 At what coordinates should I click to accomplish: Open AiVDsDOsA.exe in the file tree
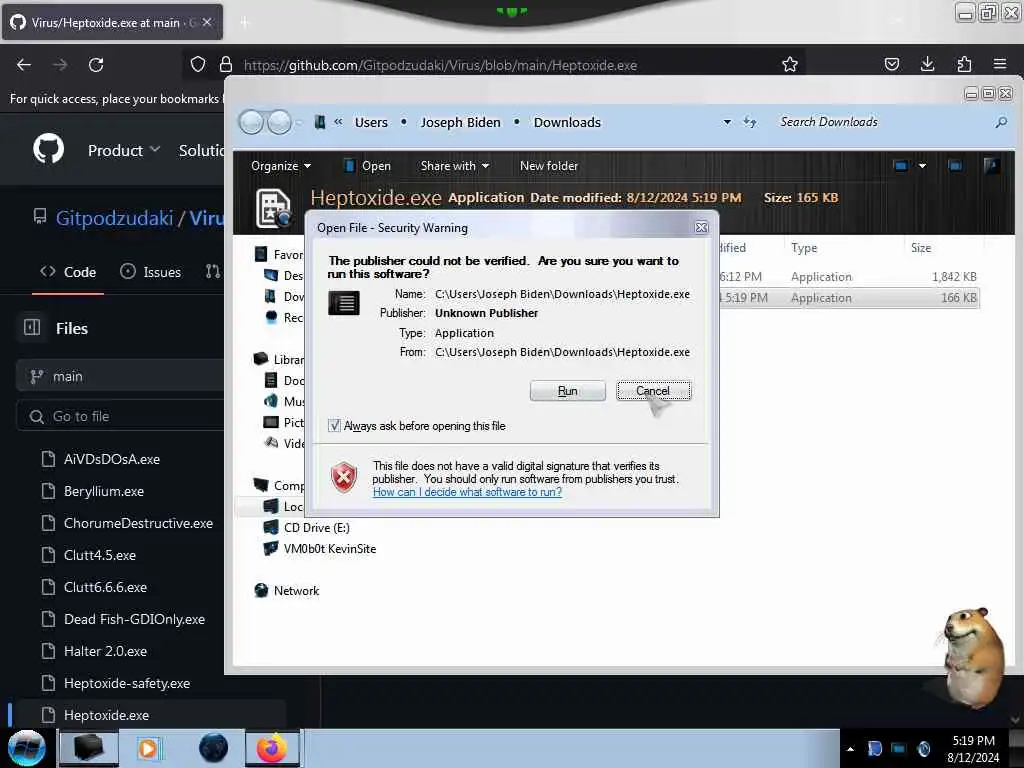[112, 459]
